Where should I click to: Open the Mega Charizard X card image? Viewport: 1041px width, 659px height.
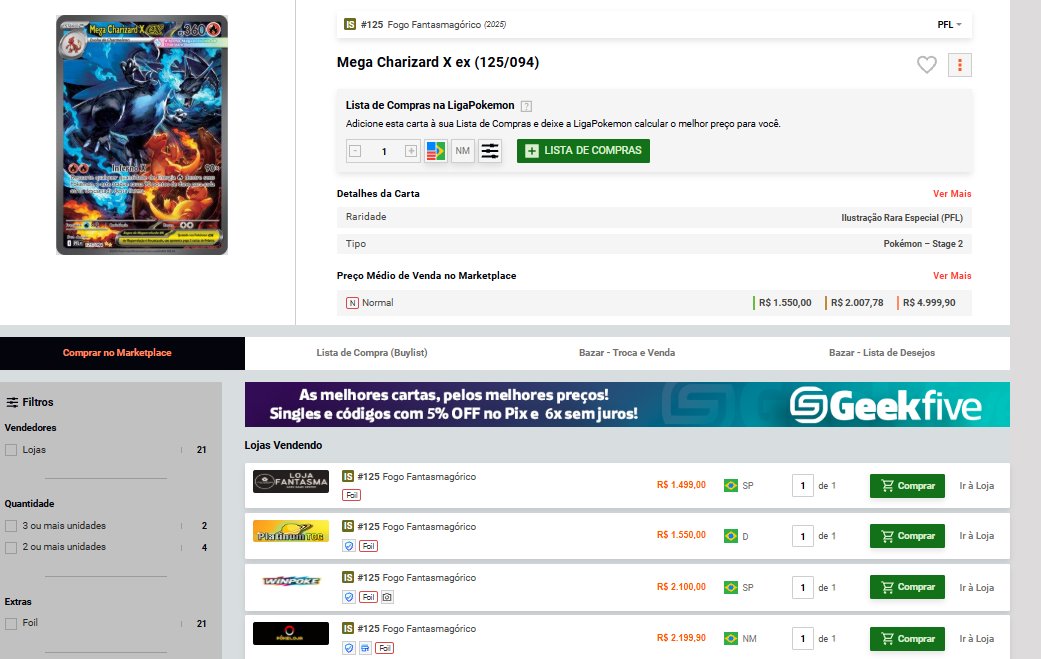[142, 135]
